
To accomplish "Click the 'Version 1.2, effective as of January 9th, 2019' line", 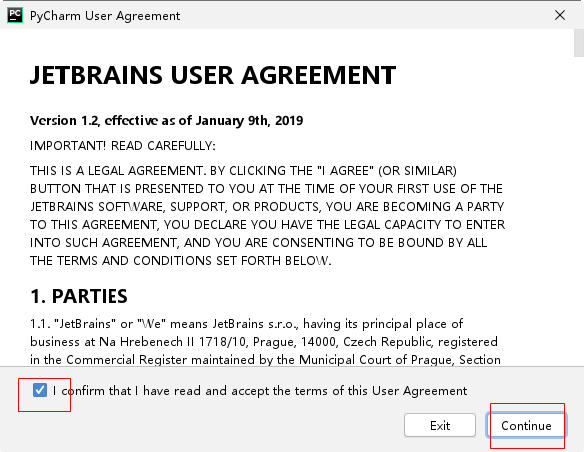I will coord(166,121).
